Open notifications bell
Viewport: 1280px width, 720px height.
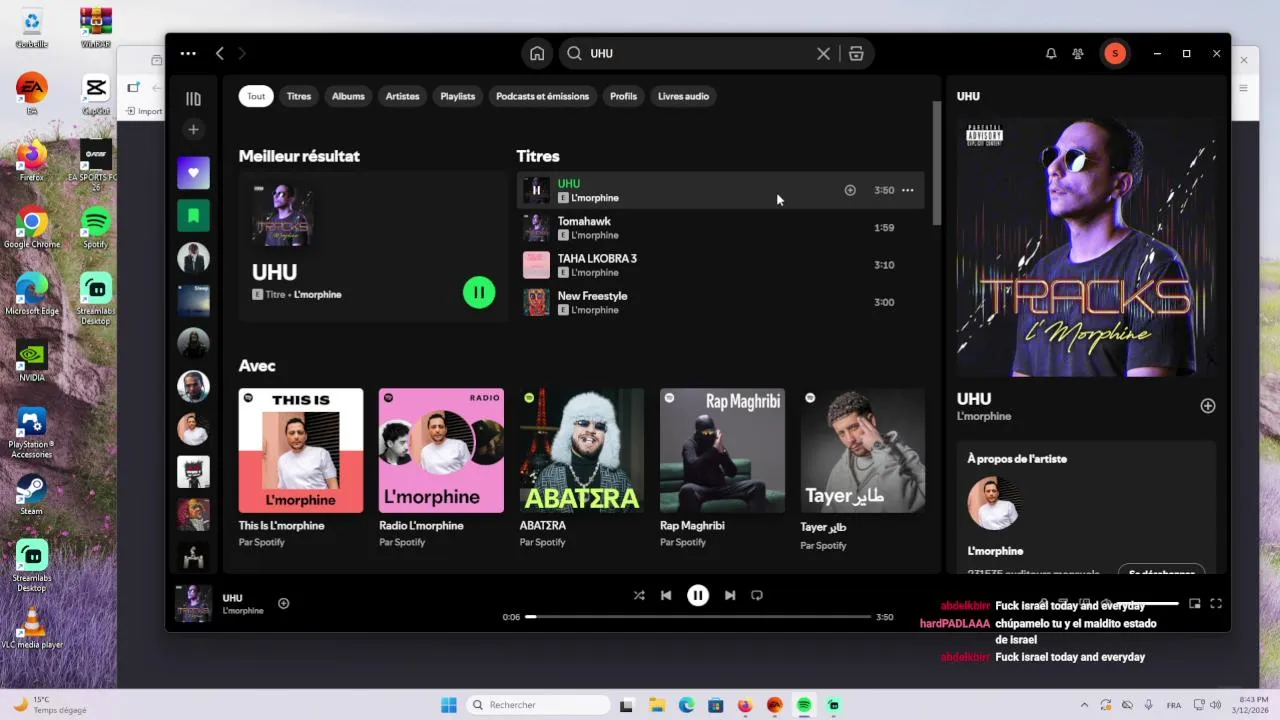(x=1051, y=54)
